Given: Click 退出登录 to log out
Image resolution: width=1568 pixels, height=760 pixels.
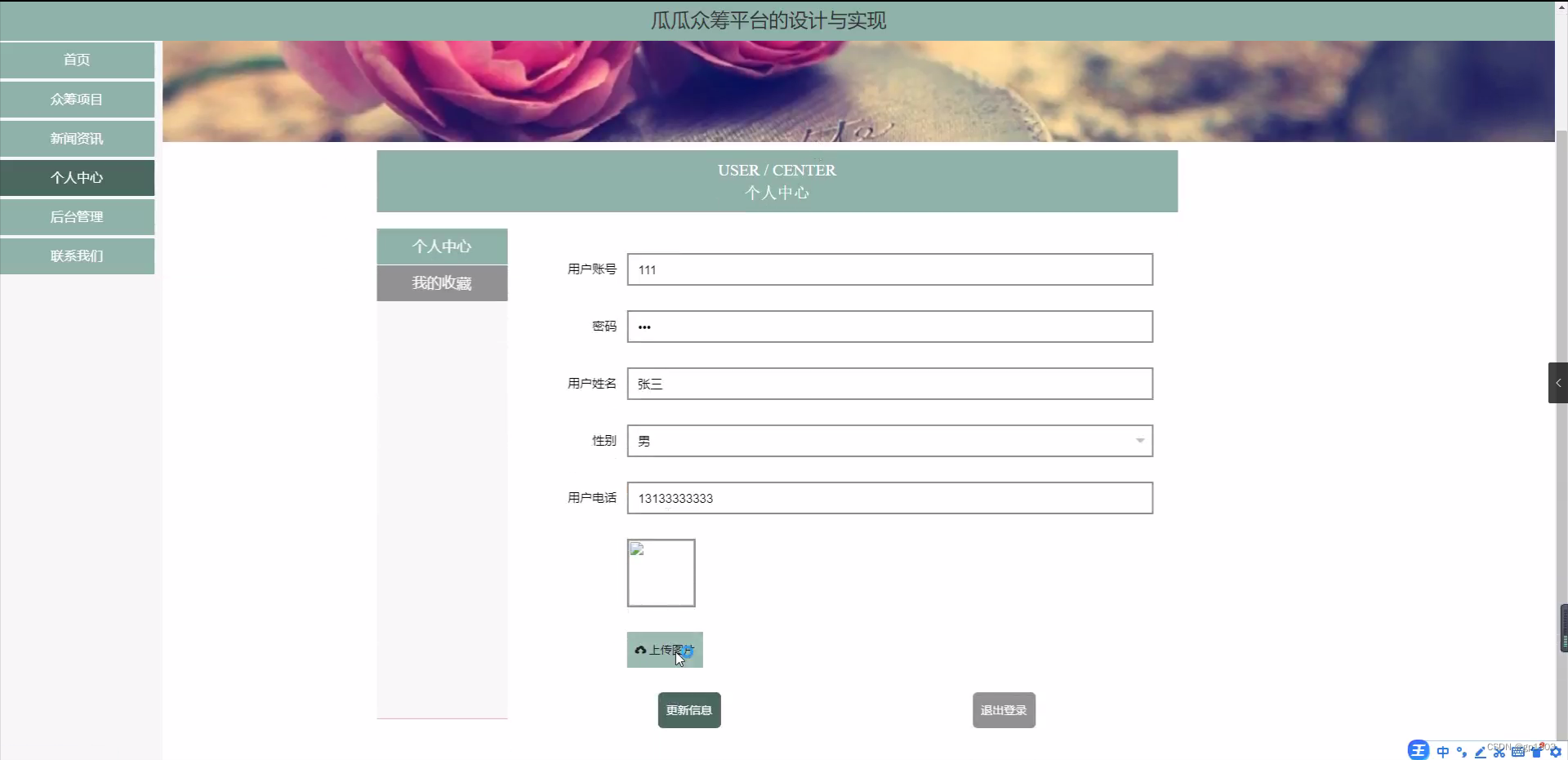Looking at the screenshot, I should pos(1003,709).
